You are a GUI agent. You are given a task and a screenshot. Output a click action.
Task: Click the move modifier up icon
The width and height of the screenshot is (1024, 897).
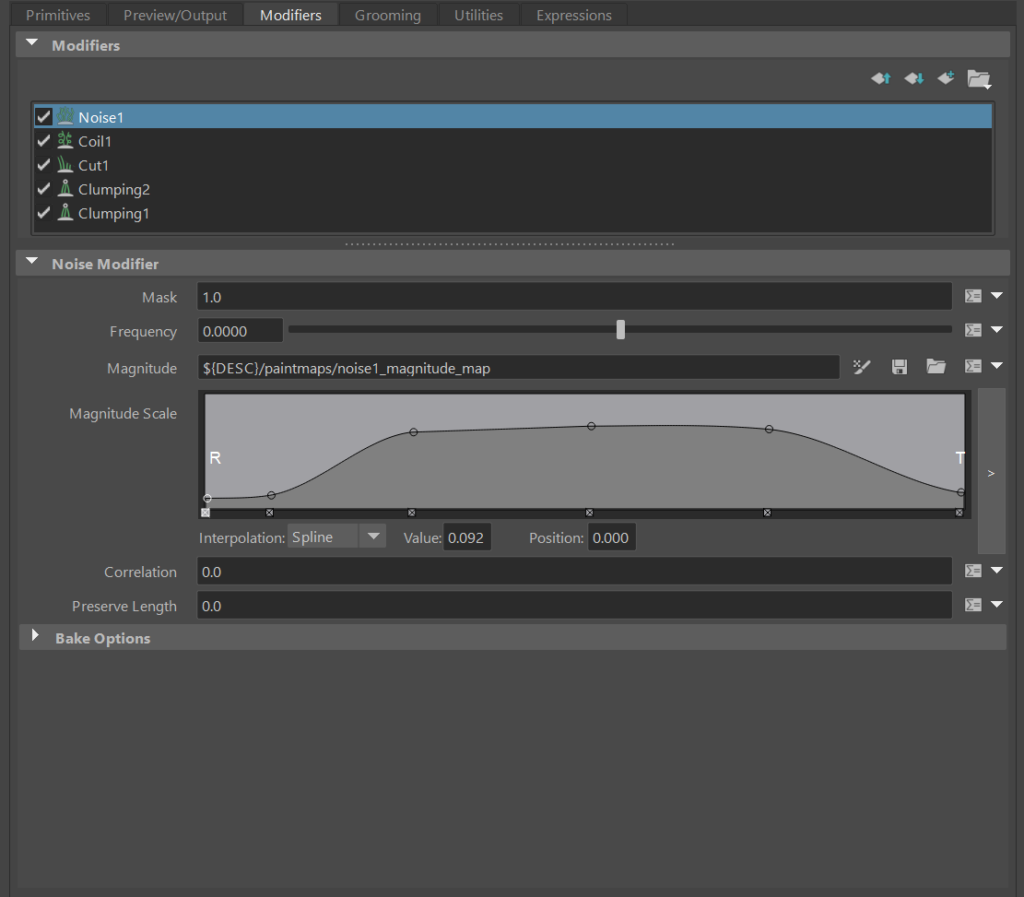tap(880, 78)
